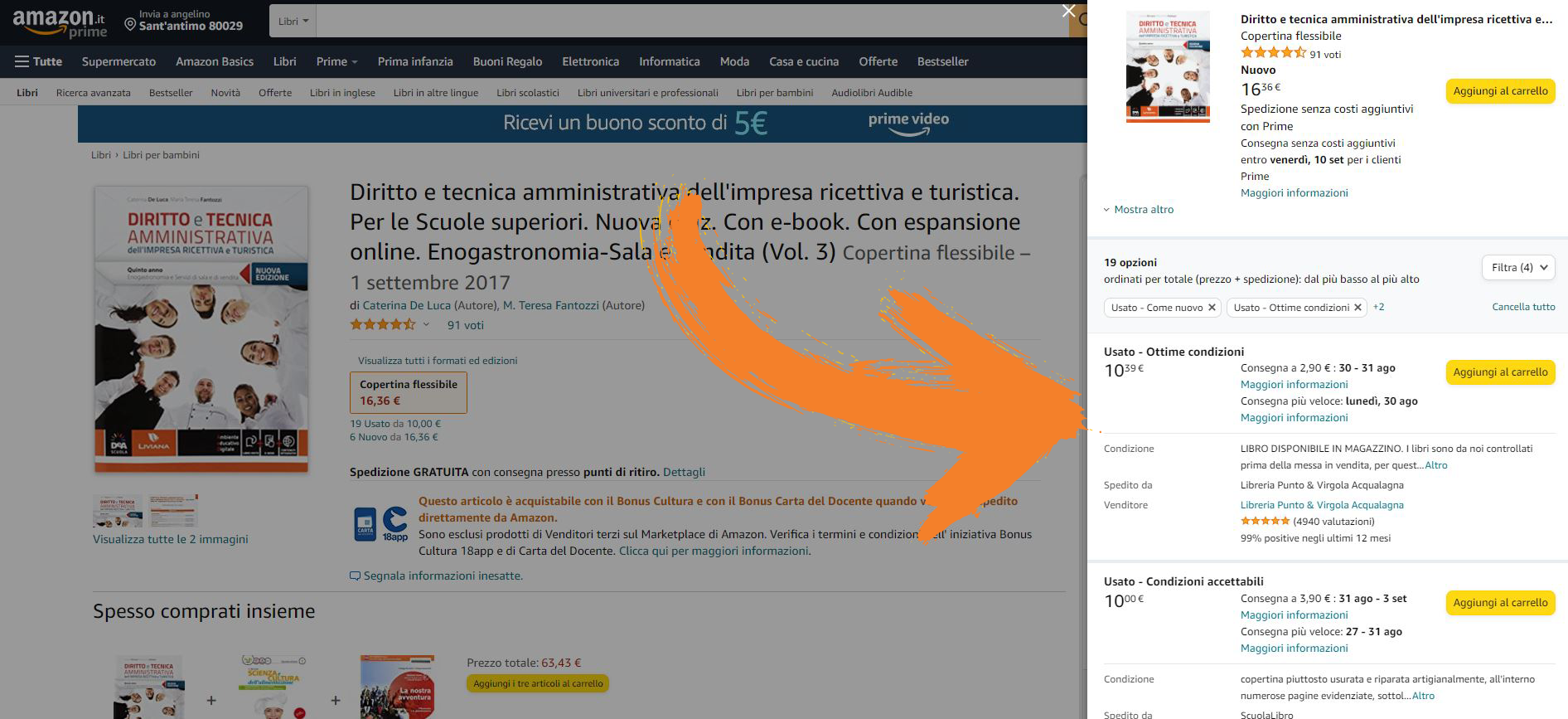Viewport: 1568px width, 719px height.
Task: Click the main book cover image
Action: 201,329
